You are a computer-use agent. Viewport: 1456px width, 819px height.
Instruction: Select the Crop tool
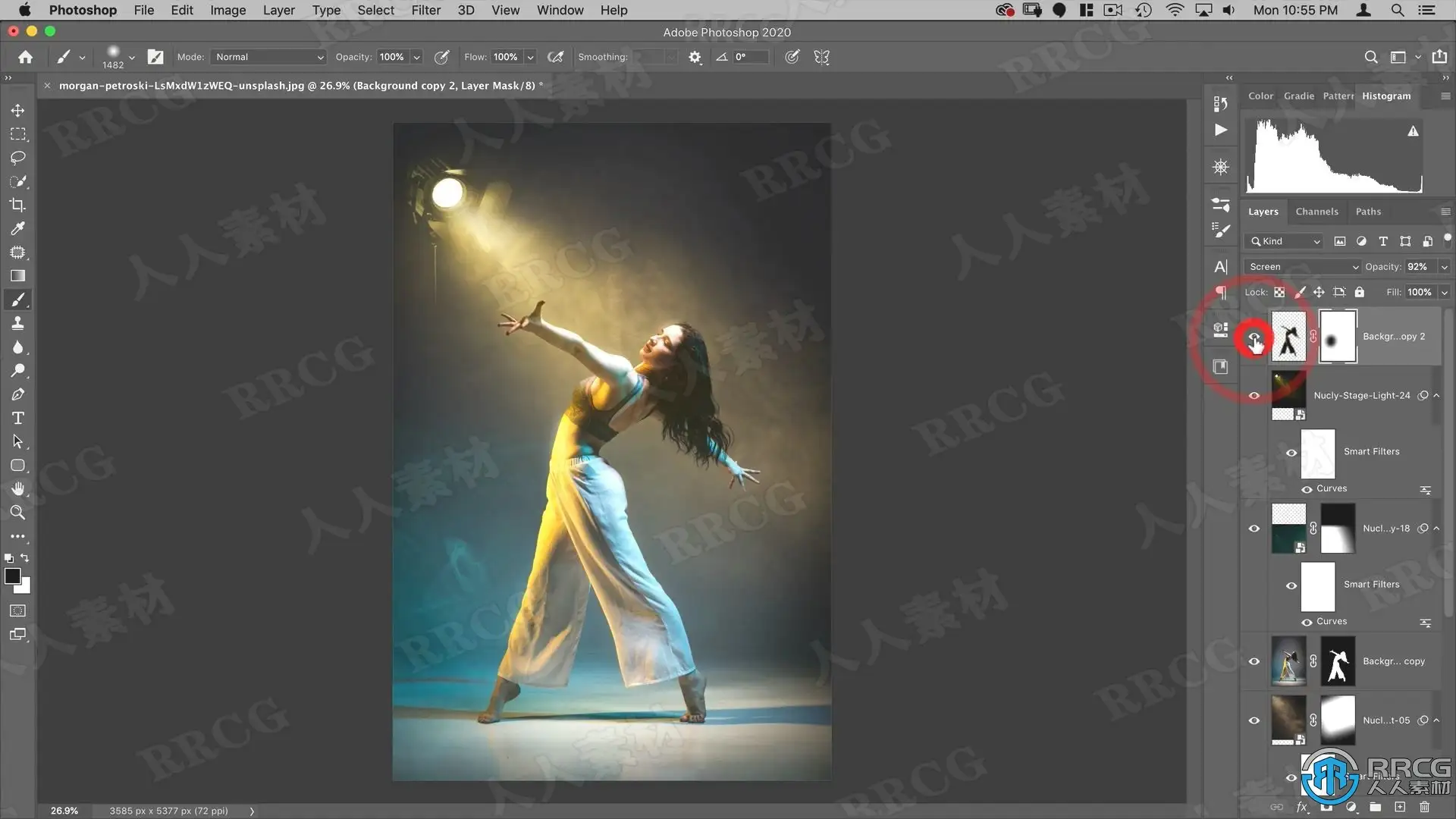pos(17,205)
